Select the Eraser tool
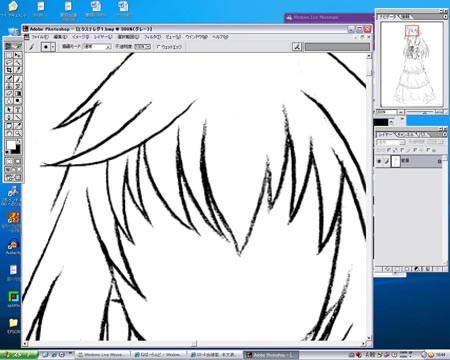Image resolution: width=450 pixels, height=360 pixels. [9, 94]
